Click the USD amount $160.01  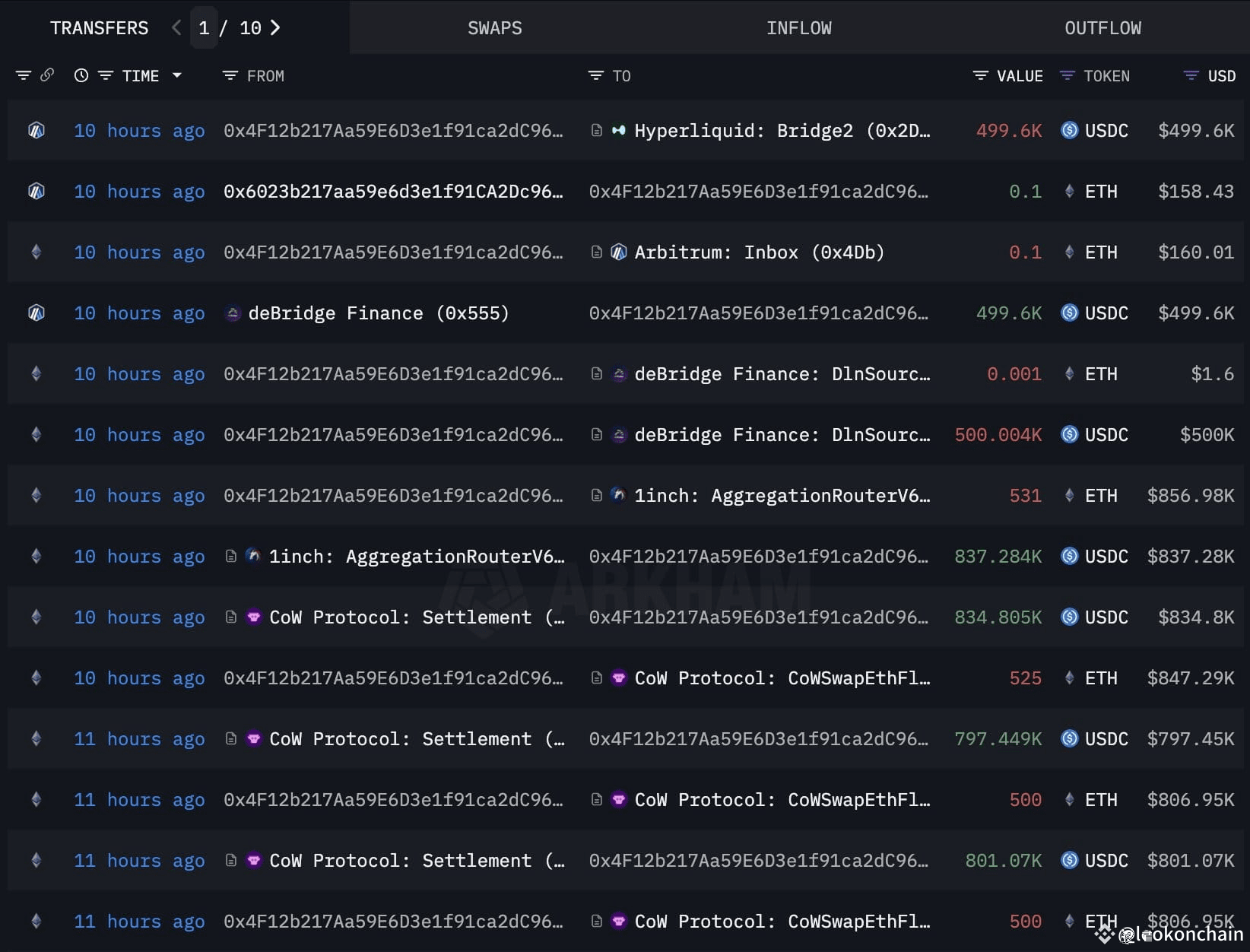coord(1196,252)
